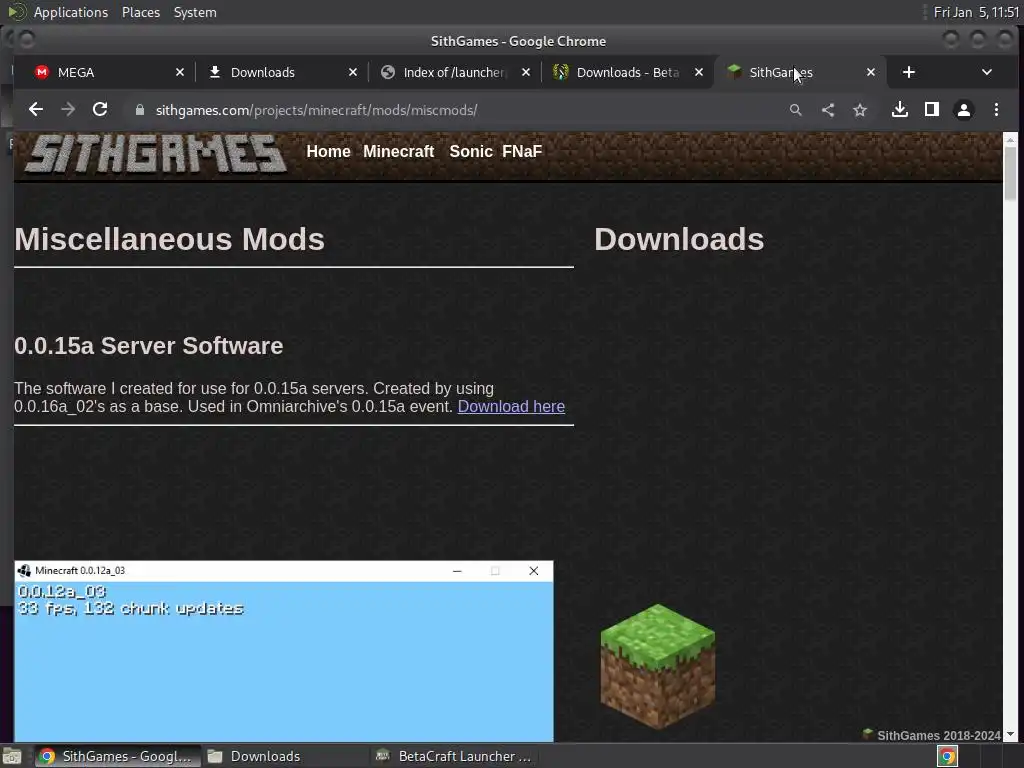
Task: Close the Index of /launcher tab
Action: [526, 72]
